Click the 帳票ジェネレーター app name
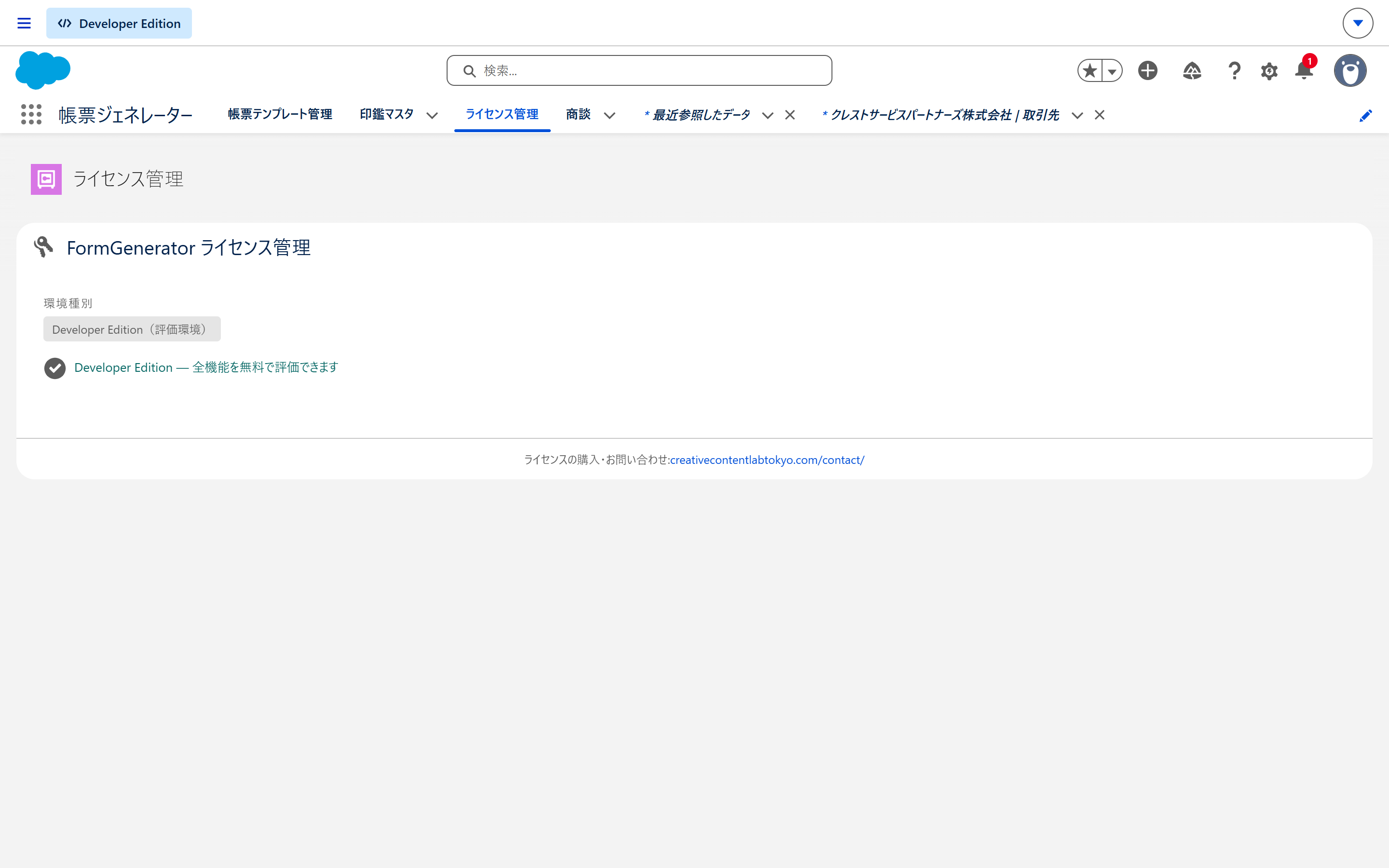Screen dimensions: 1389x868 point(126,115)
